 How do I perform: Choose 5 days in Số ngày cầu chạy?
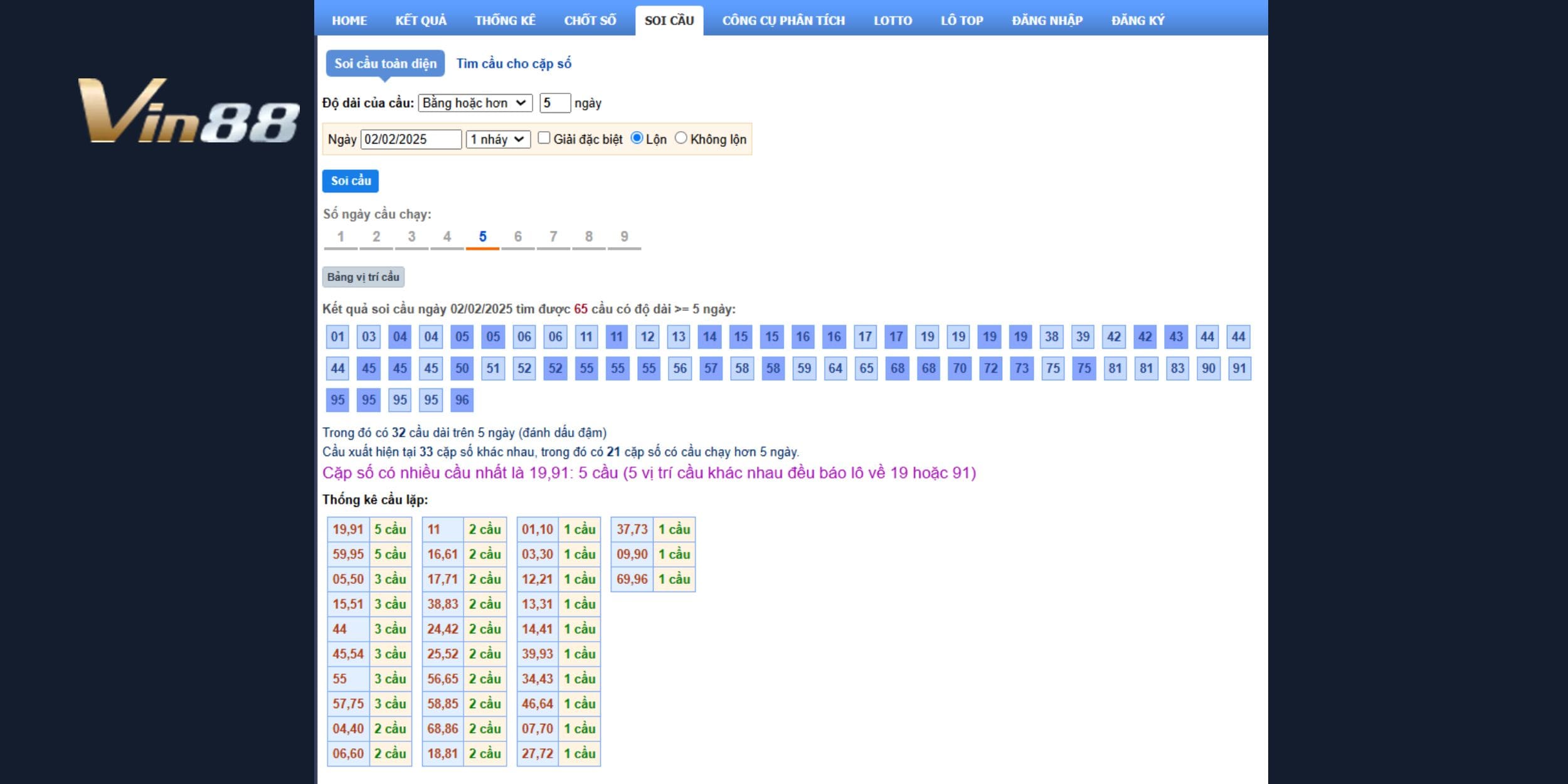pyautogui.click(x=482, y=237)
